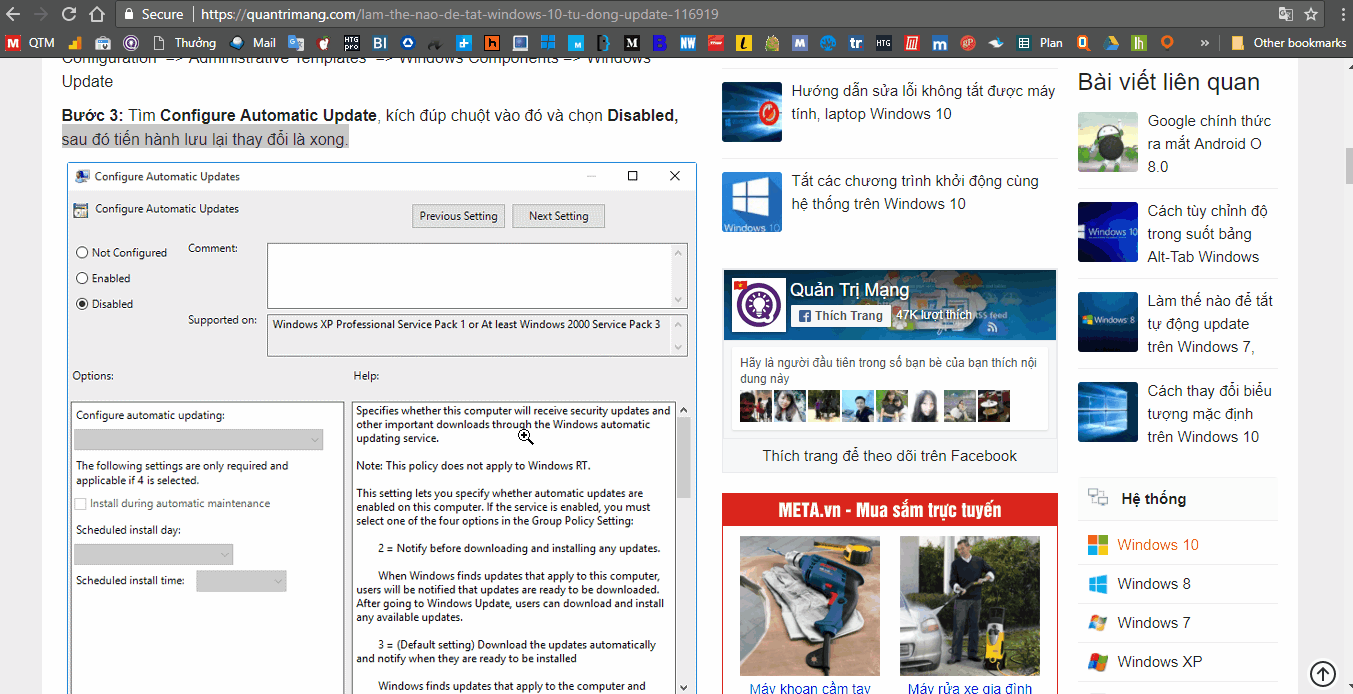1353x694 pixels.
Task: Click the home icon in the browser toolbar
Action: [x=95, y=15]
